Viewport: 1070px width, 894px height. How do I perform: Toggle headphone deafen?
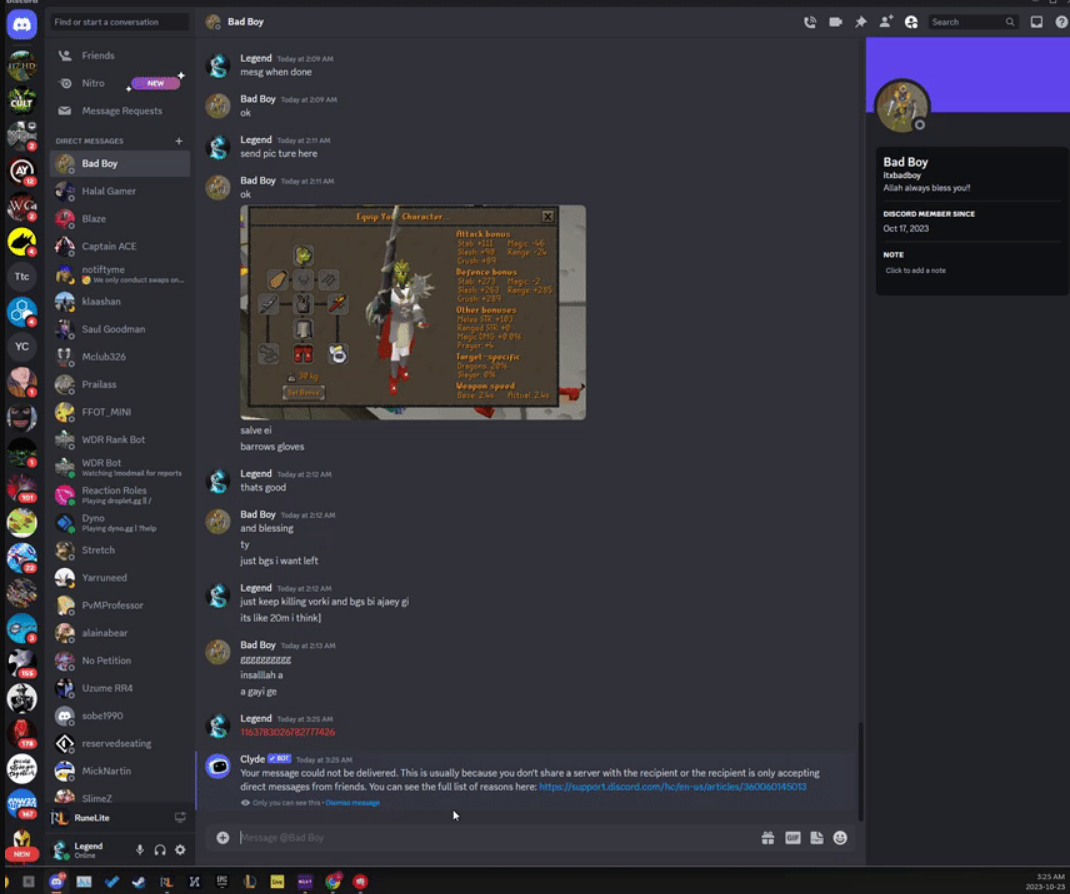(160, 850)
